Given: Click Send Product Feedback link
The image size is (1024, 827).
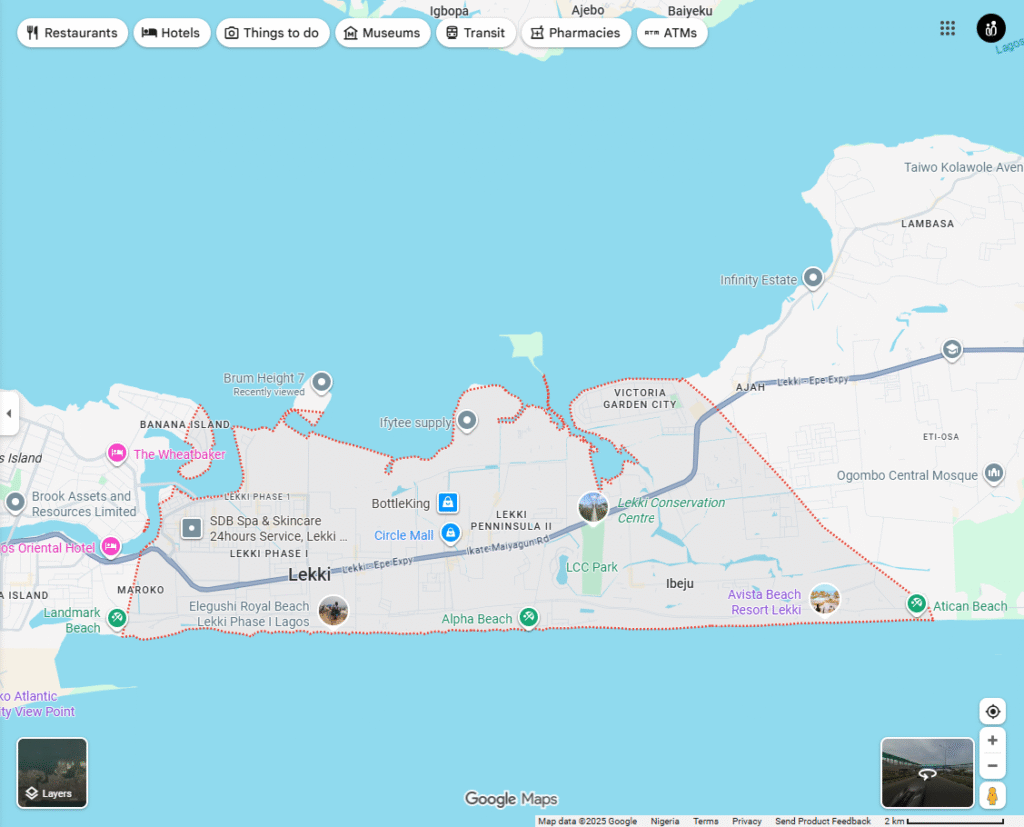Looking at the screenshot, I should [x=823, y=821].
